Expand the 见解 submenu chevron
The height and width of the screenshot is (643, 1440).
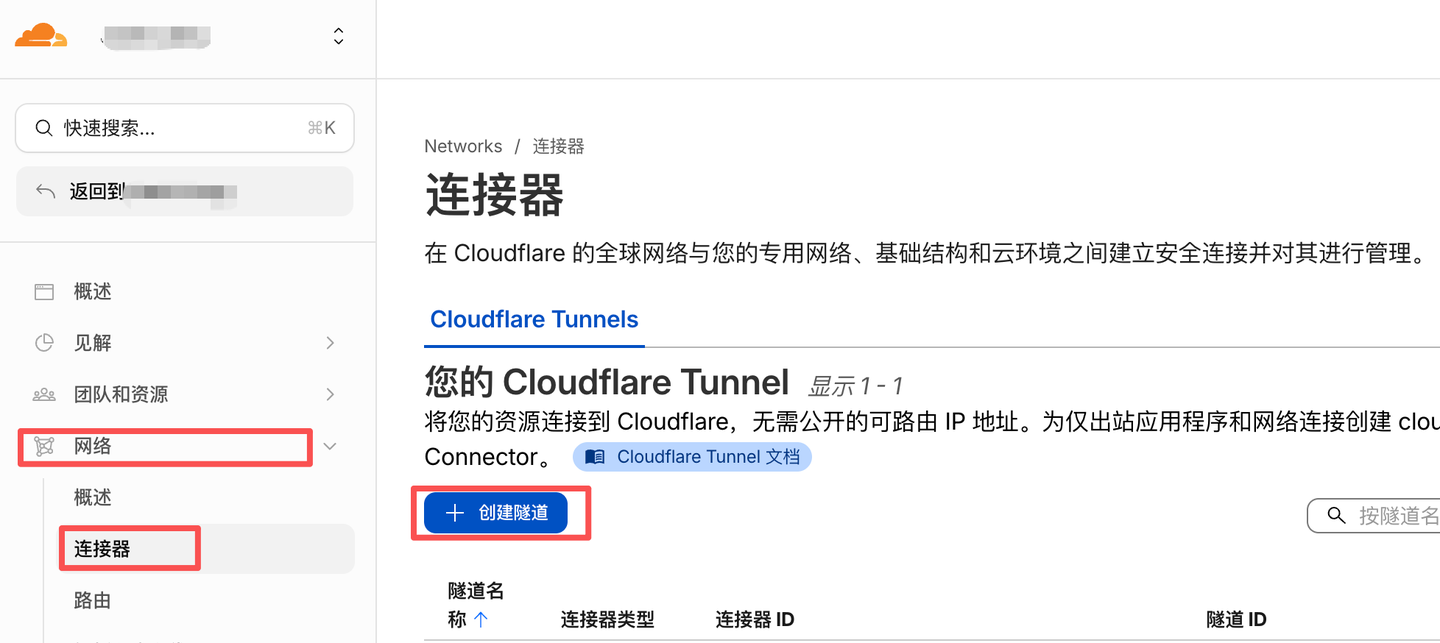pos(330,343)
